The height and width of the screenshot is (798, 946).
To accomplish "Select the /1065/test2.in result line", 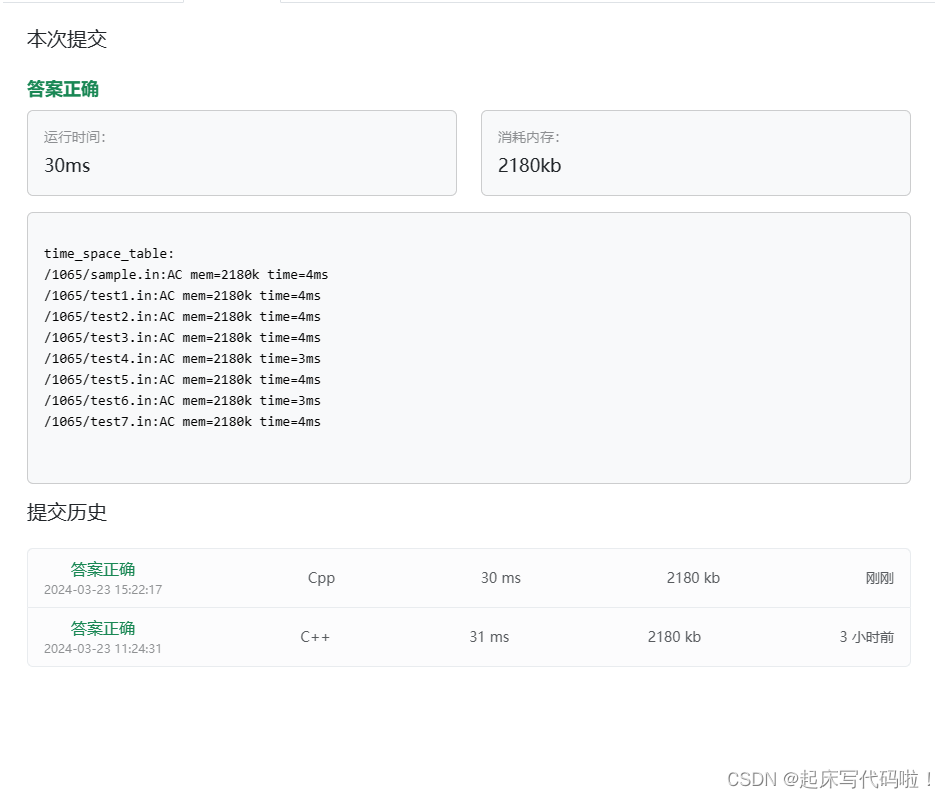I will [182, 317].
